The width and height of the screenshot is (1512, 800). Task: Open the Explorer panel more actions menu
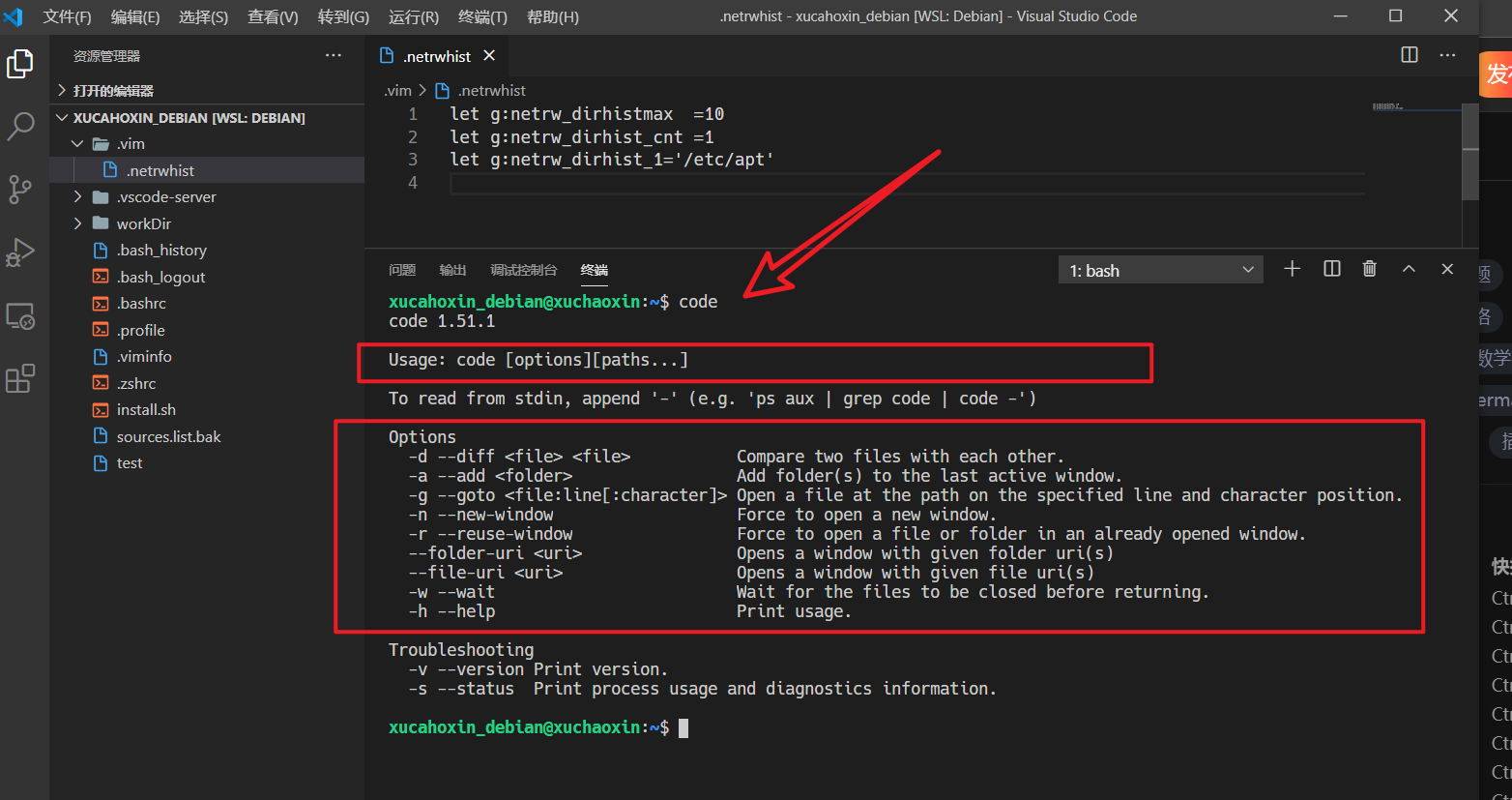point(334,55)
